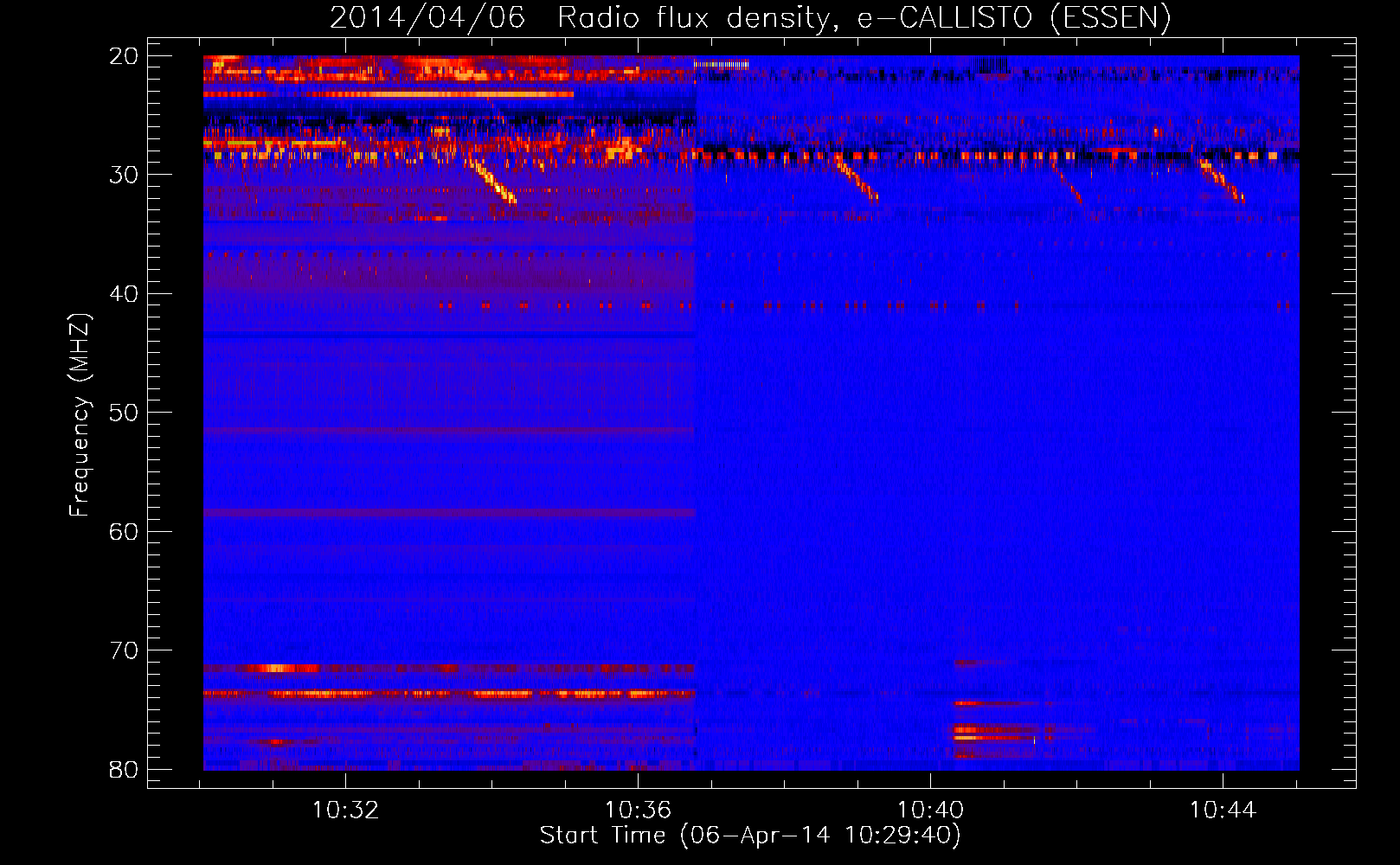Click the 10:32 time tick label
Image resolution: width=1400 pixels, height=865 pixels.
(345, 811)
